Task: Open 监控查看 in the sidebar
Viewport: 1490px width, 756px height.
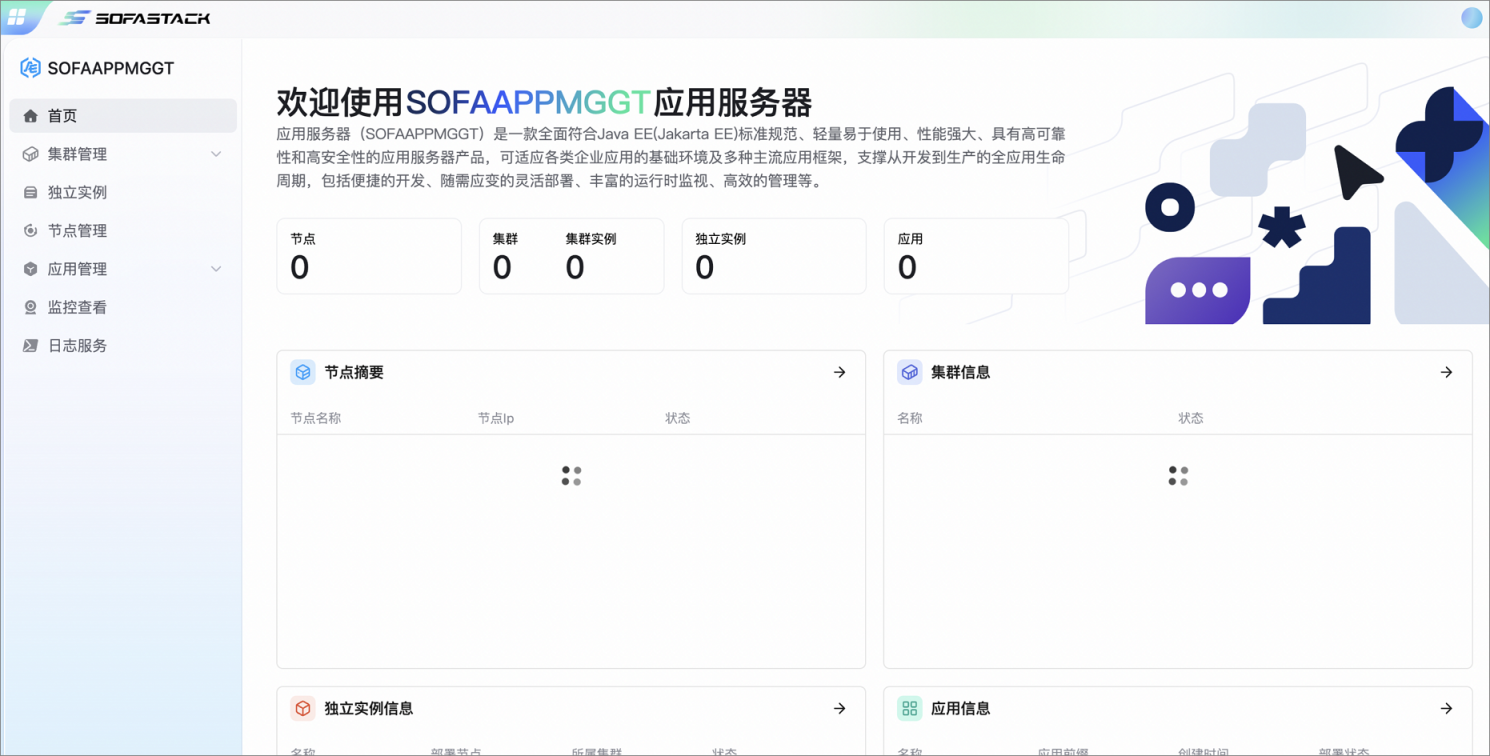Action: pyautogui.click(x=123, y=307)
